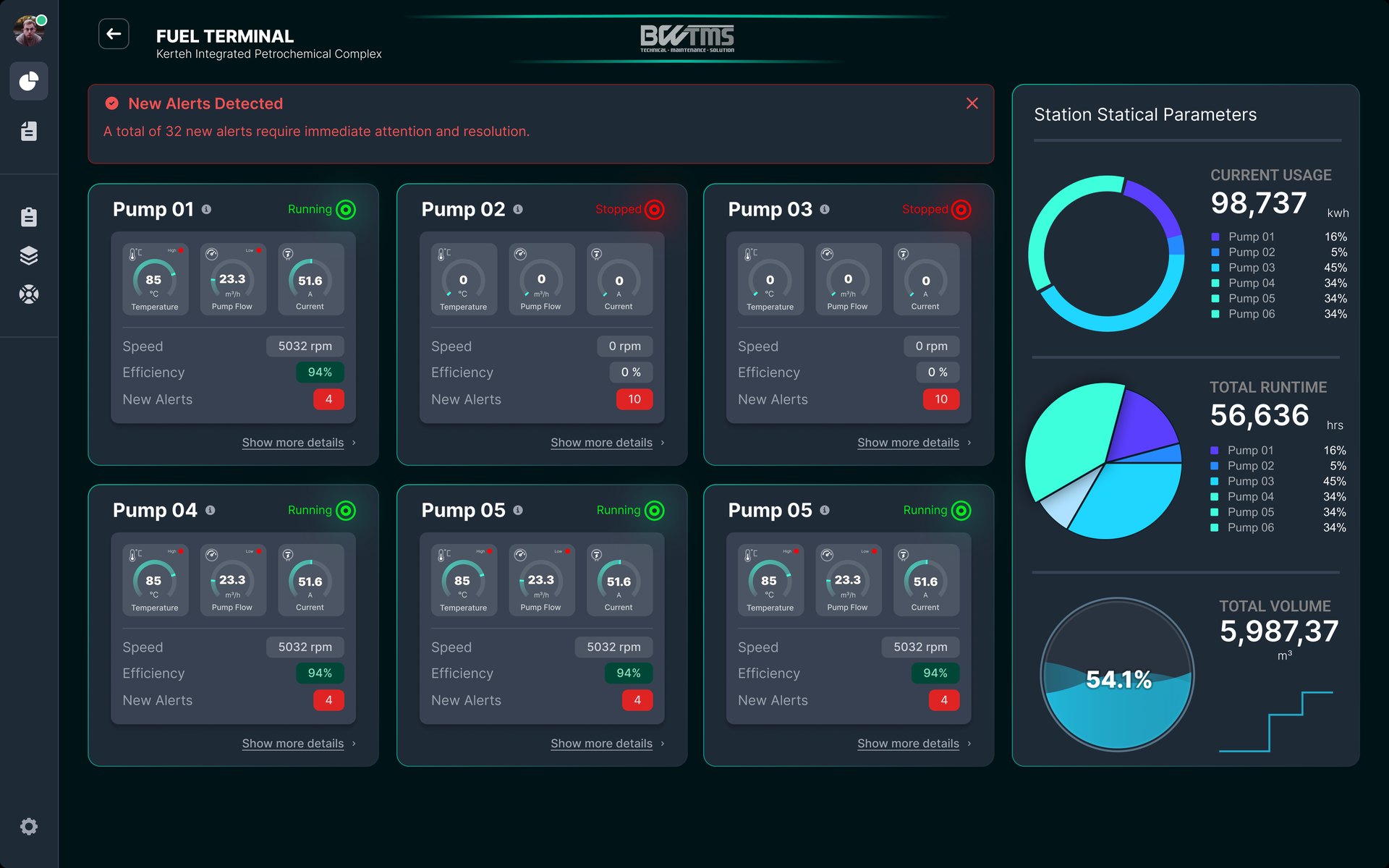Click the 5,987,37 total volume value
Image resolution: width=1389 pixels, height=868 pixels.
(x=1279, y=631)
